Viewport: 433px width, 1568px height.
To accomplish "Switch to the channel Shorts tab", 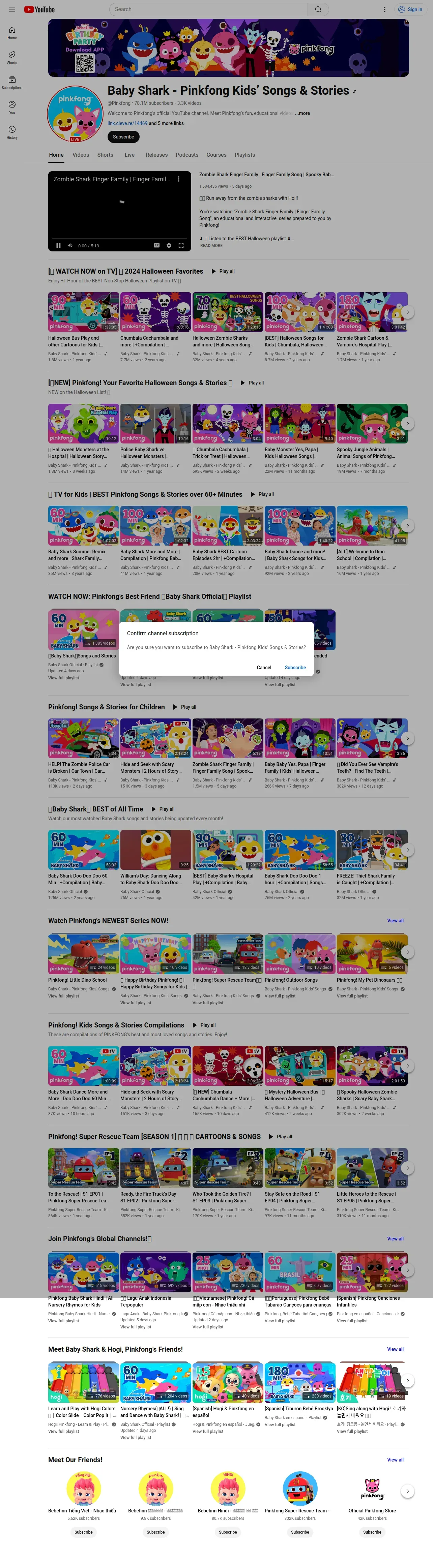I will point(105,155).
